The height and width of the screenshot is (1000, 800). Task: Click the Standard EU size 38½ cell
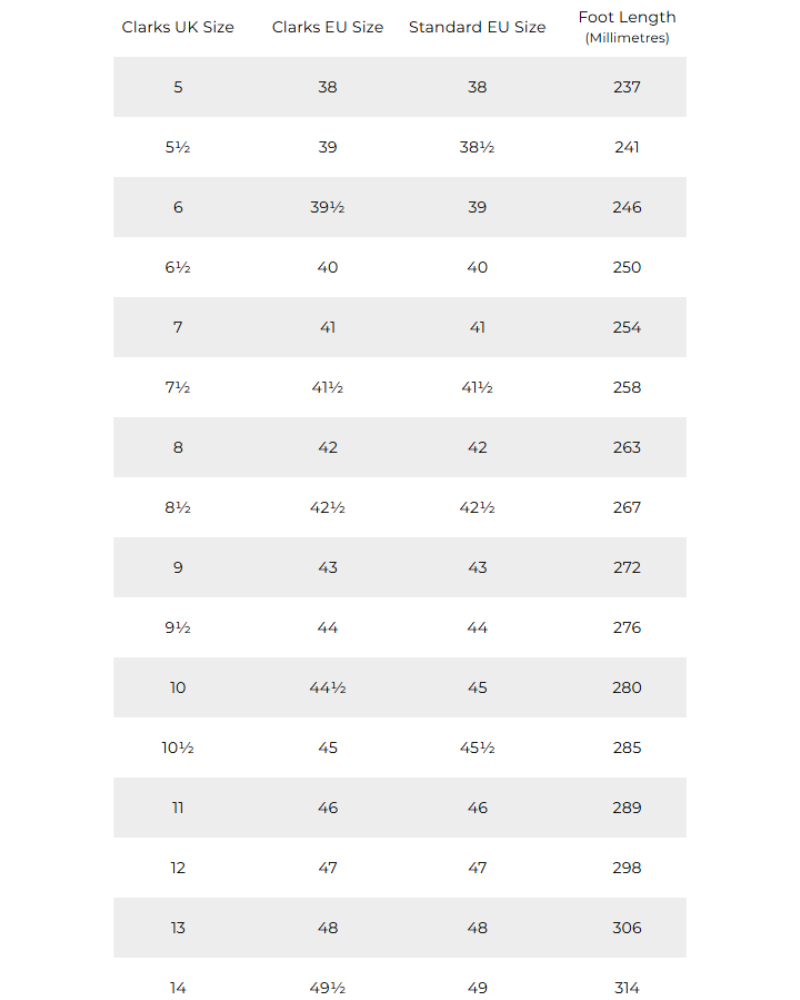pyautogui.click(x=477, y=147)
